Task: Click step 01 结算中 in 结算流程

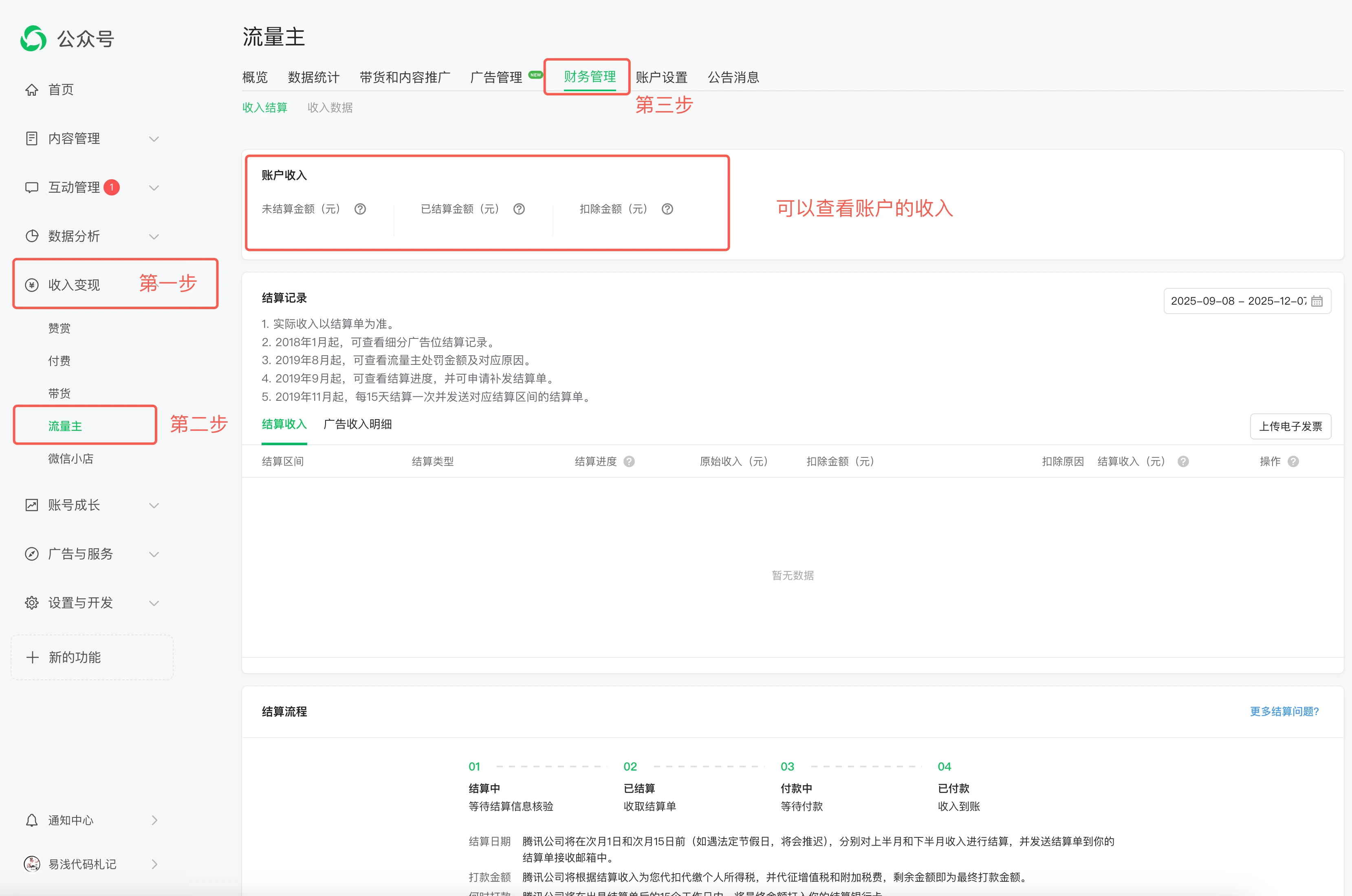Action: 484,788
